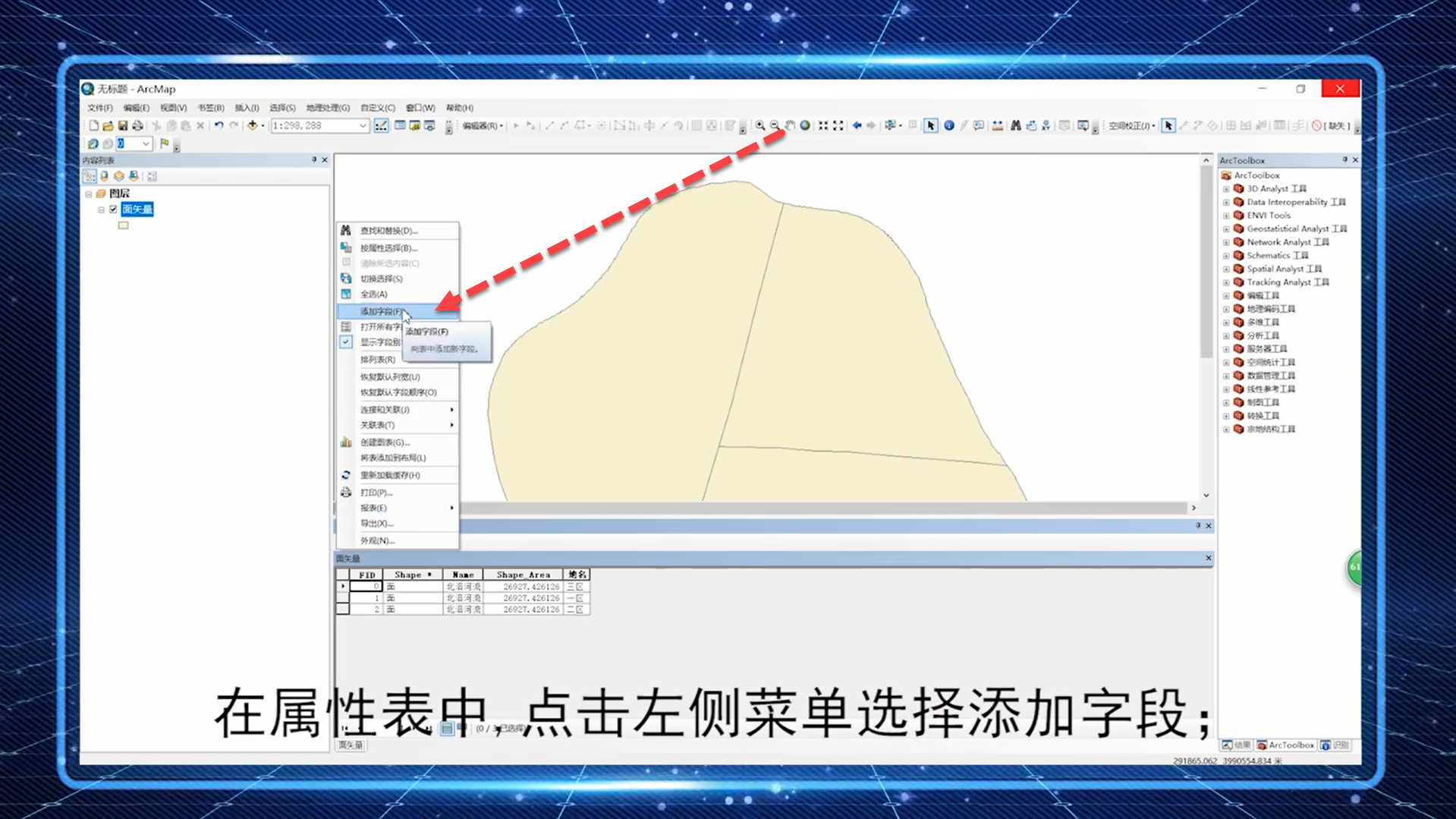Open the map scale 1:298,288 dropdown
The width and height of the screenshot is (1456, 819).
(x=363, y=126)
